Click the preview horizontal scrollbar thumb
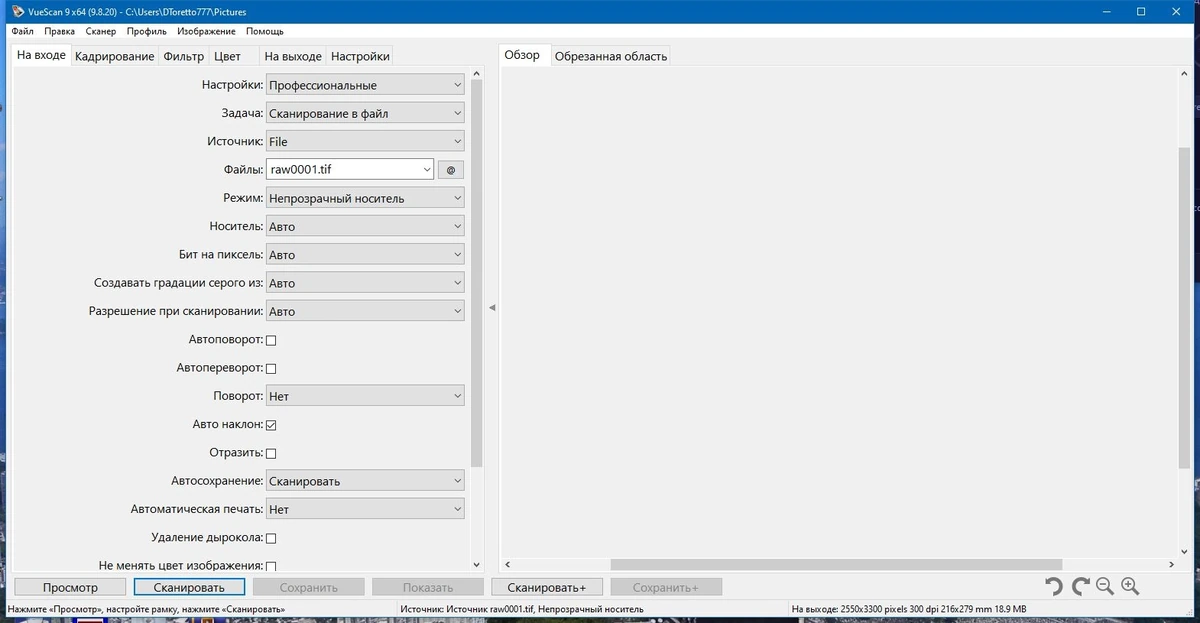 (x=836, y=565)
